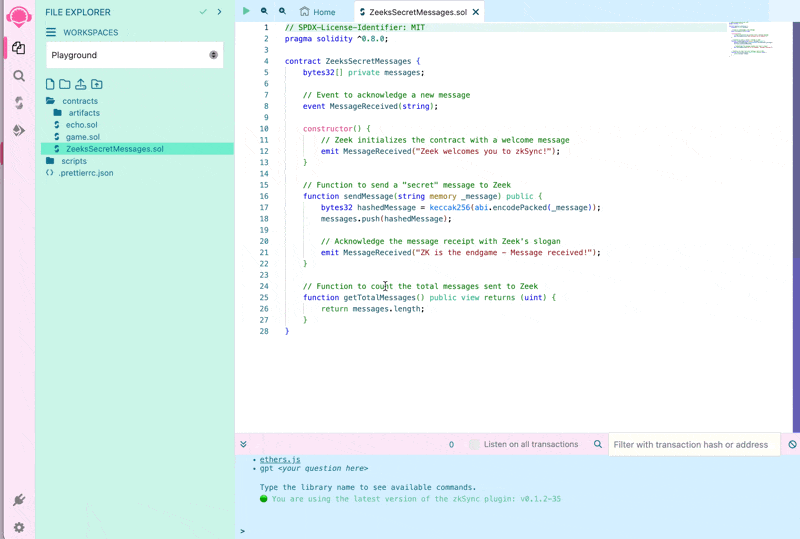
Task: Click the green checkmark in File Explorer header
Action: (203, 12)
